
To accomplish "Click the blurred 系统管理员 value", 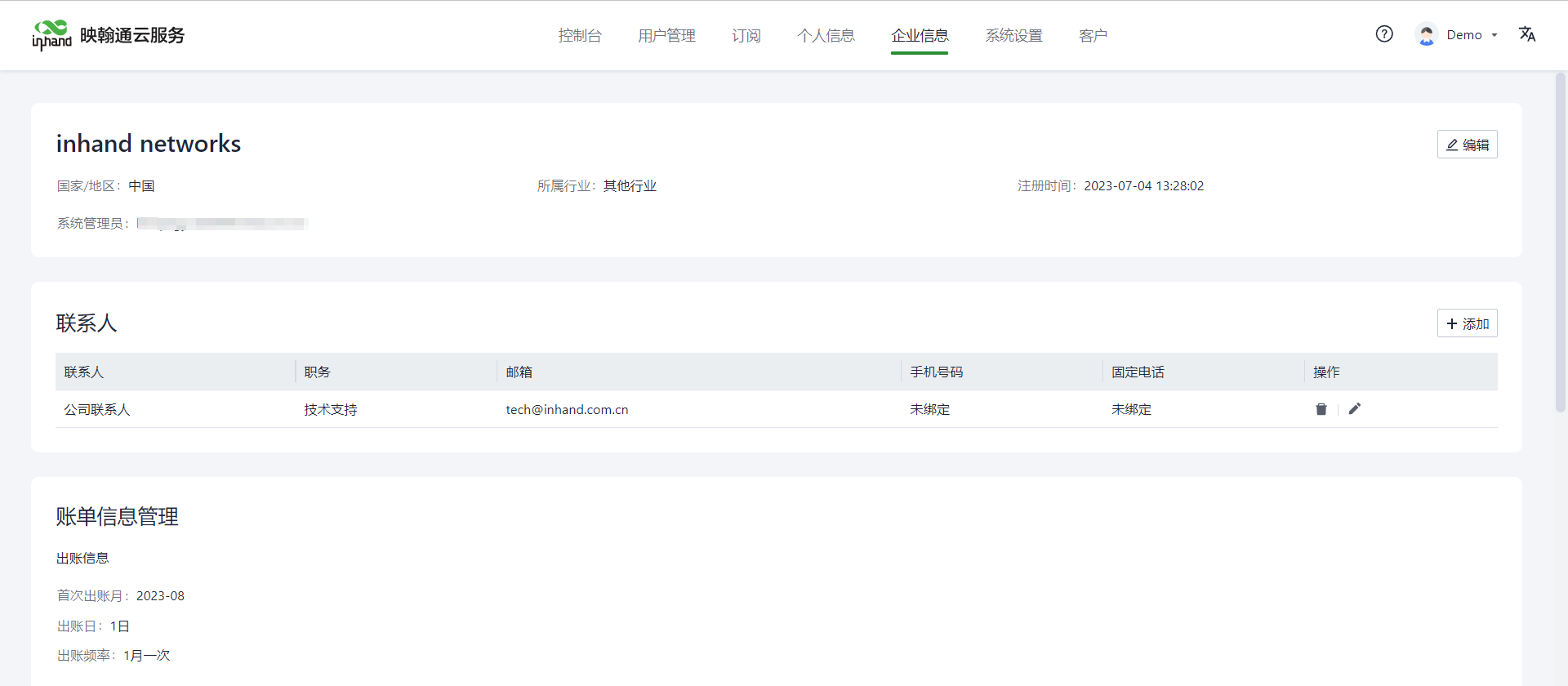I will pos(222,223).
